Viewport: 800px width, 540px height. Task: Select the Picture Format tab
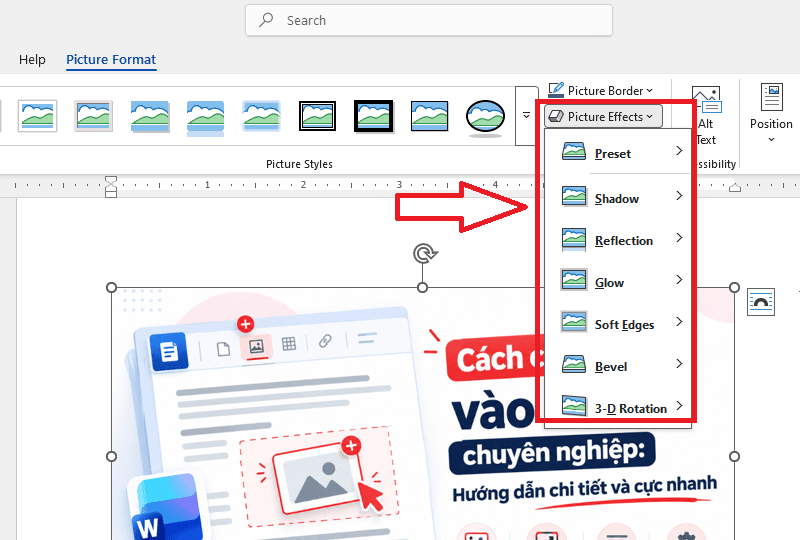[111, 60]
